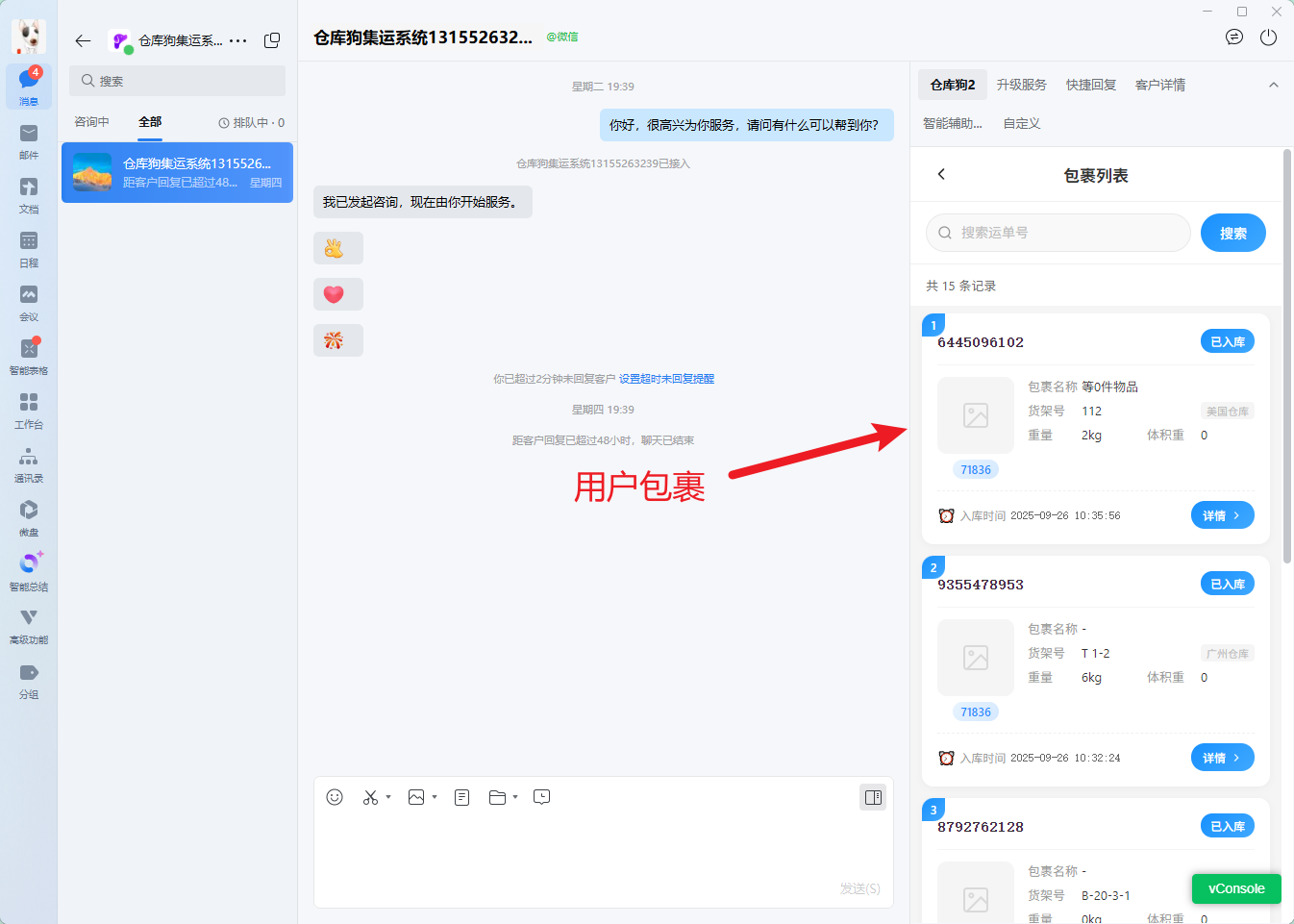This screenshot has height=924, width=1294.
Task: Open the Groups (分组) sidebar icon
Action: (x=29, y=680)
